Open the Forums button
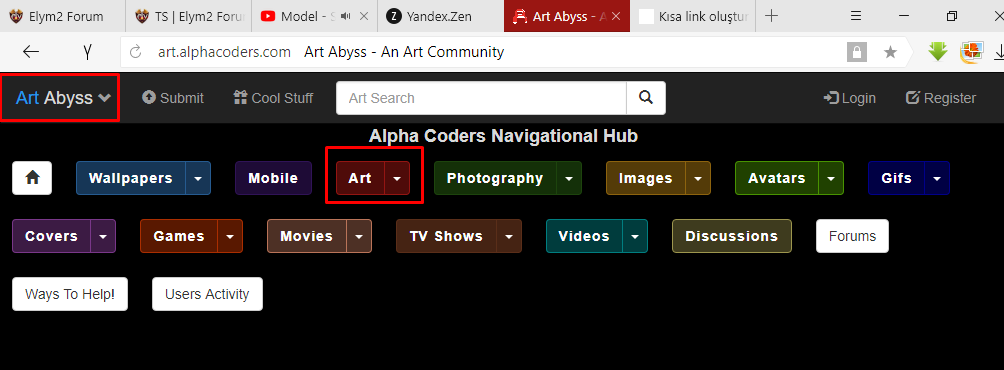Image resolution: width=1004 pixels, height=370 pixels. (x=852, y=236)
